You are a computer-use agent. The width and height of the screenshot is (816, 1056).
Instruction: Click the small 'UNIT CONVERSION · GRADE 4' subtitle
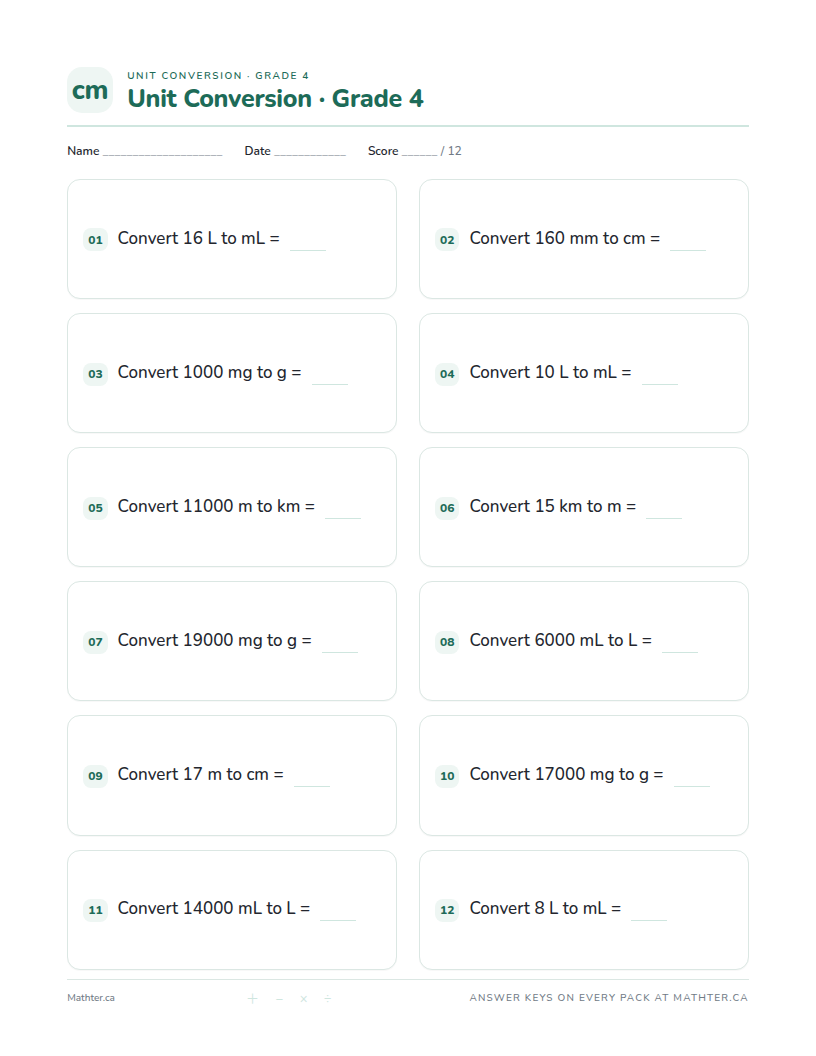coord(218,75)
